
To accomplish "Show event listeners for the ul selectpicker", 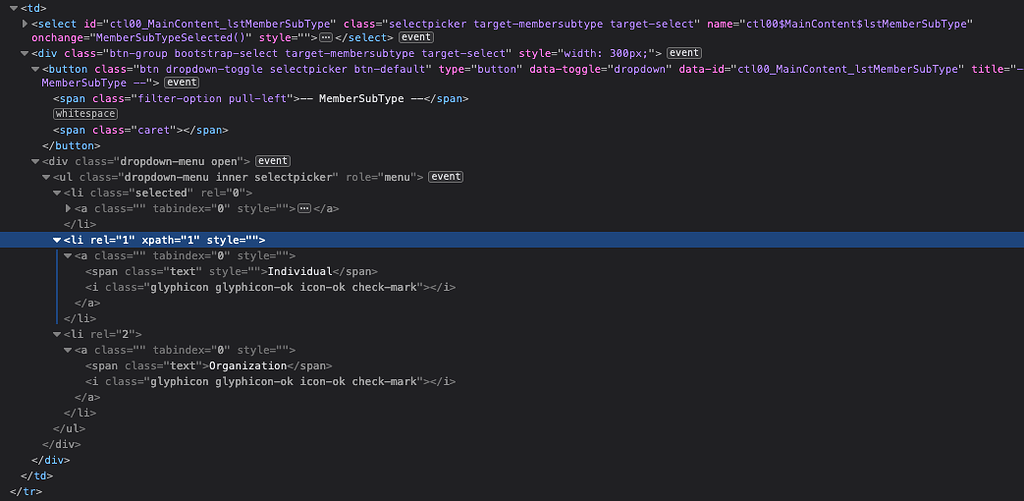I will click(x=446, y=177).
